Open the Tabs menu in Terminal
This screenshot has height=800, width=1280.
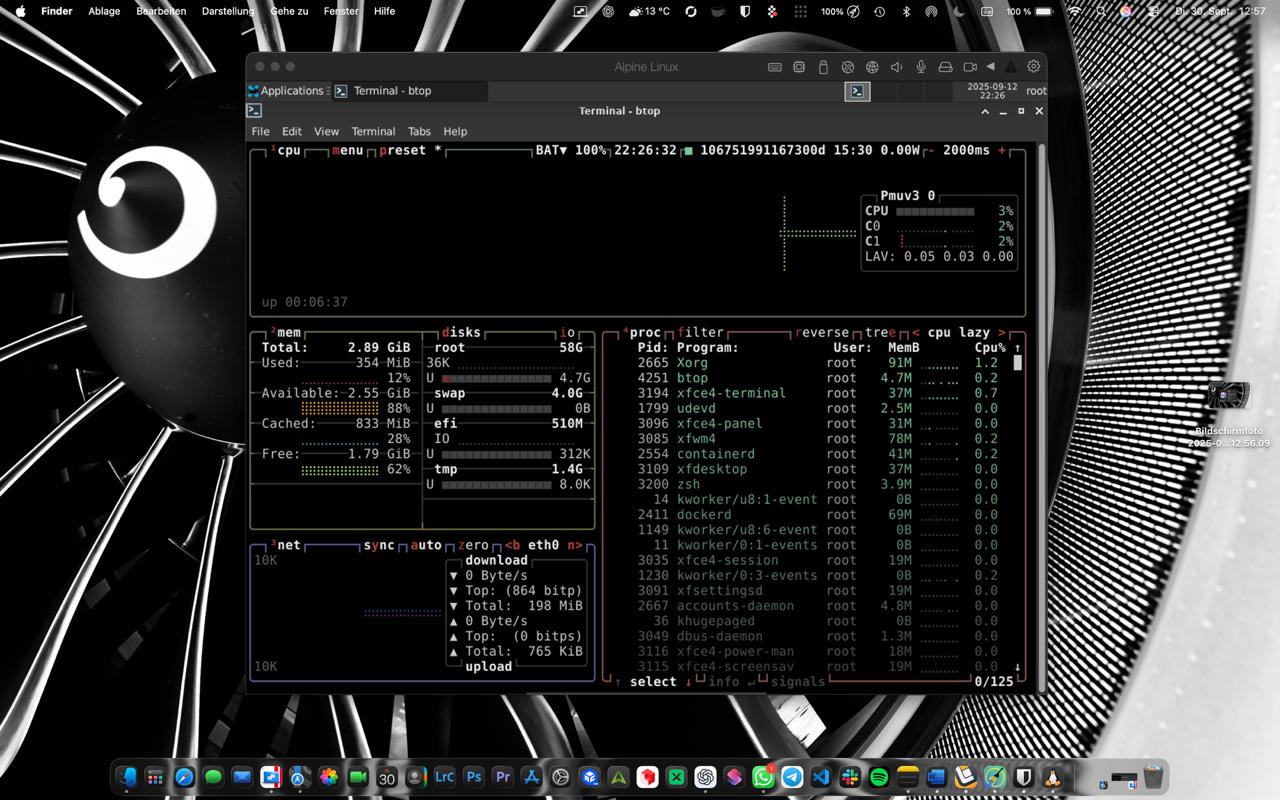pos(419,131)
